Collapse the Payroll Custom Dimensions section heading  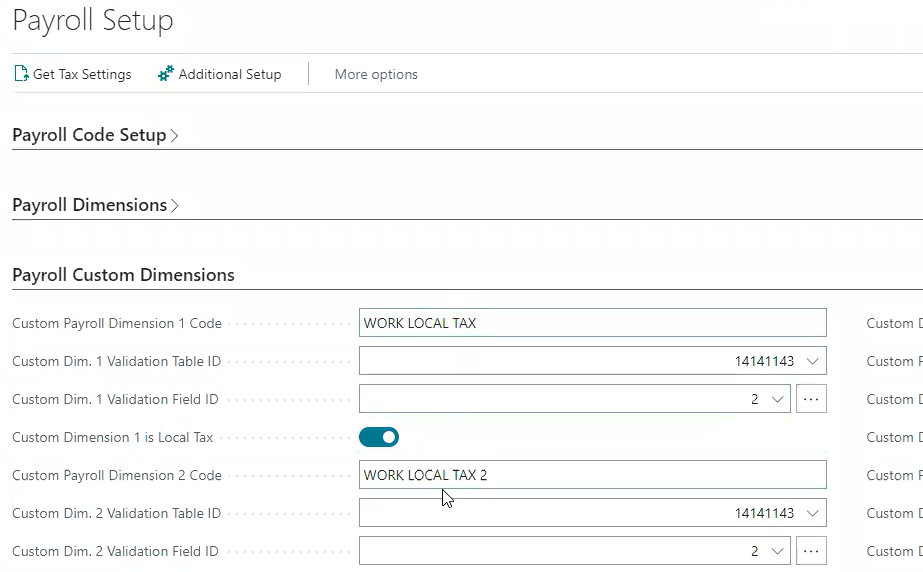click(x=123, y=275)
